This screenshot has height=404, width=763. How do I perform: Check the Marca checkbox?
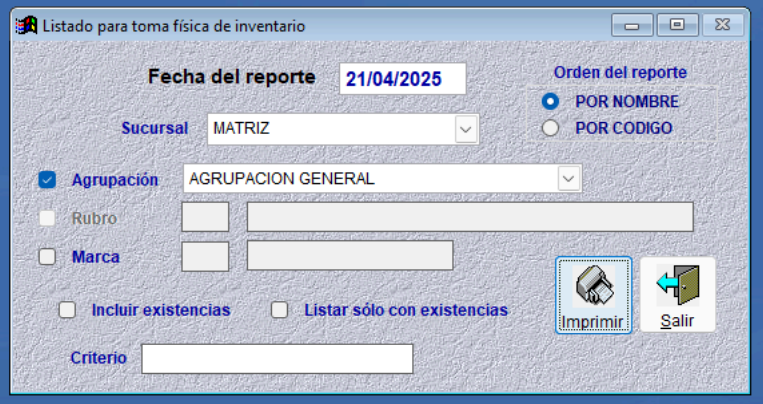point(47,257)
